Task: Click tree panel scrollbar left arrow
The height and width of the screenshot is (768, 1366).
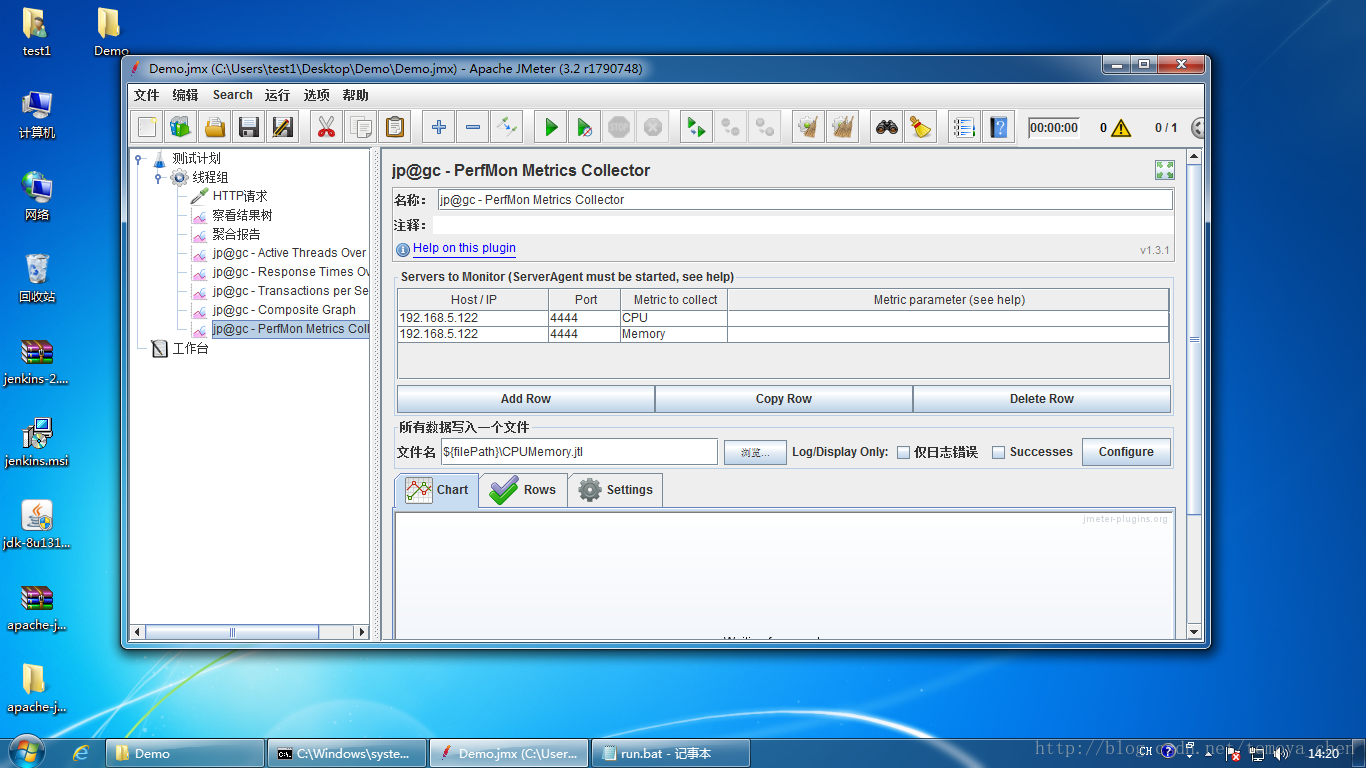Action: (x=138, y=632)
